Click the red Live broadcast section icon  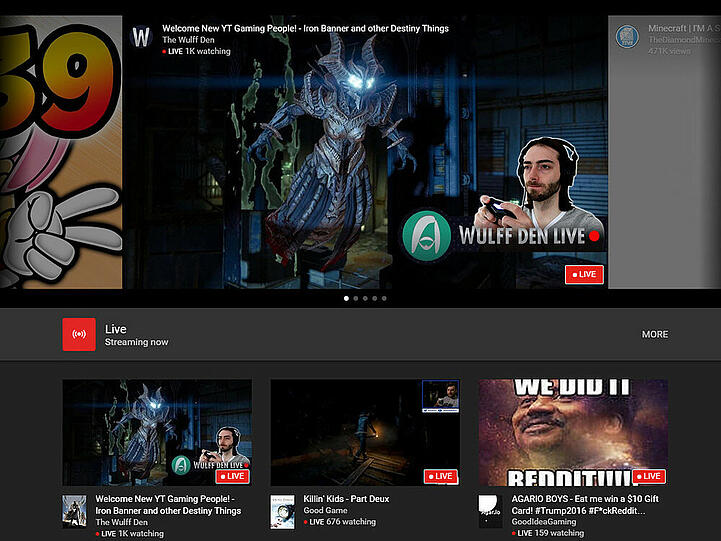[x=79, y=334]
